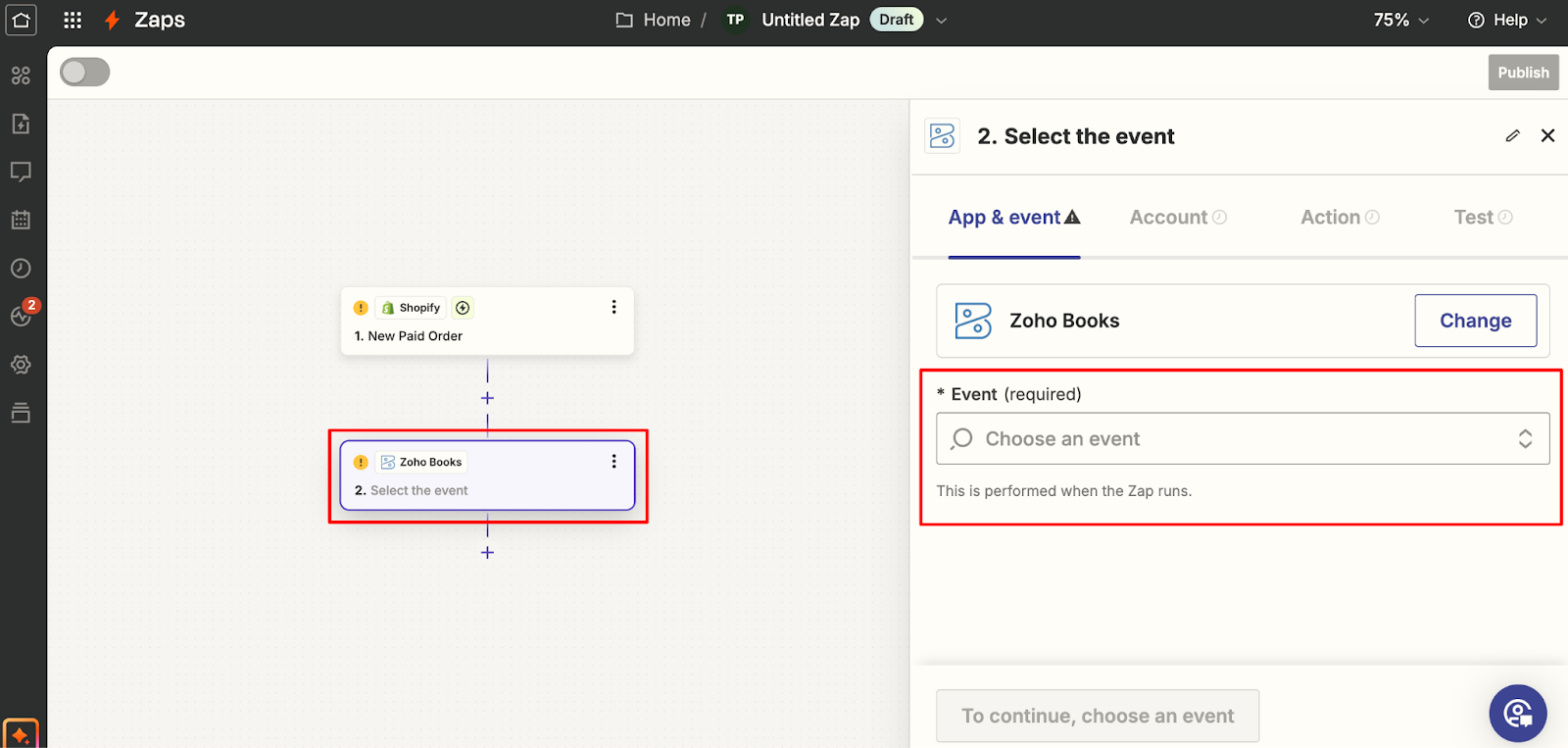The width and height of the screenshot is (1568, 748).
Task: Click the Zoho Books icon in the panel header
Action: point(943,135)
